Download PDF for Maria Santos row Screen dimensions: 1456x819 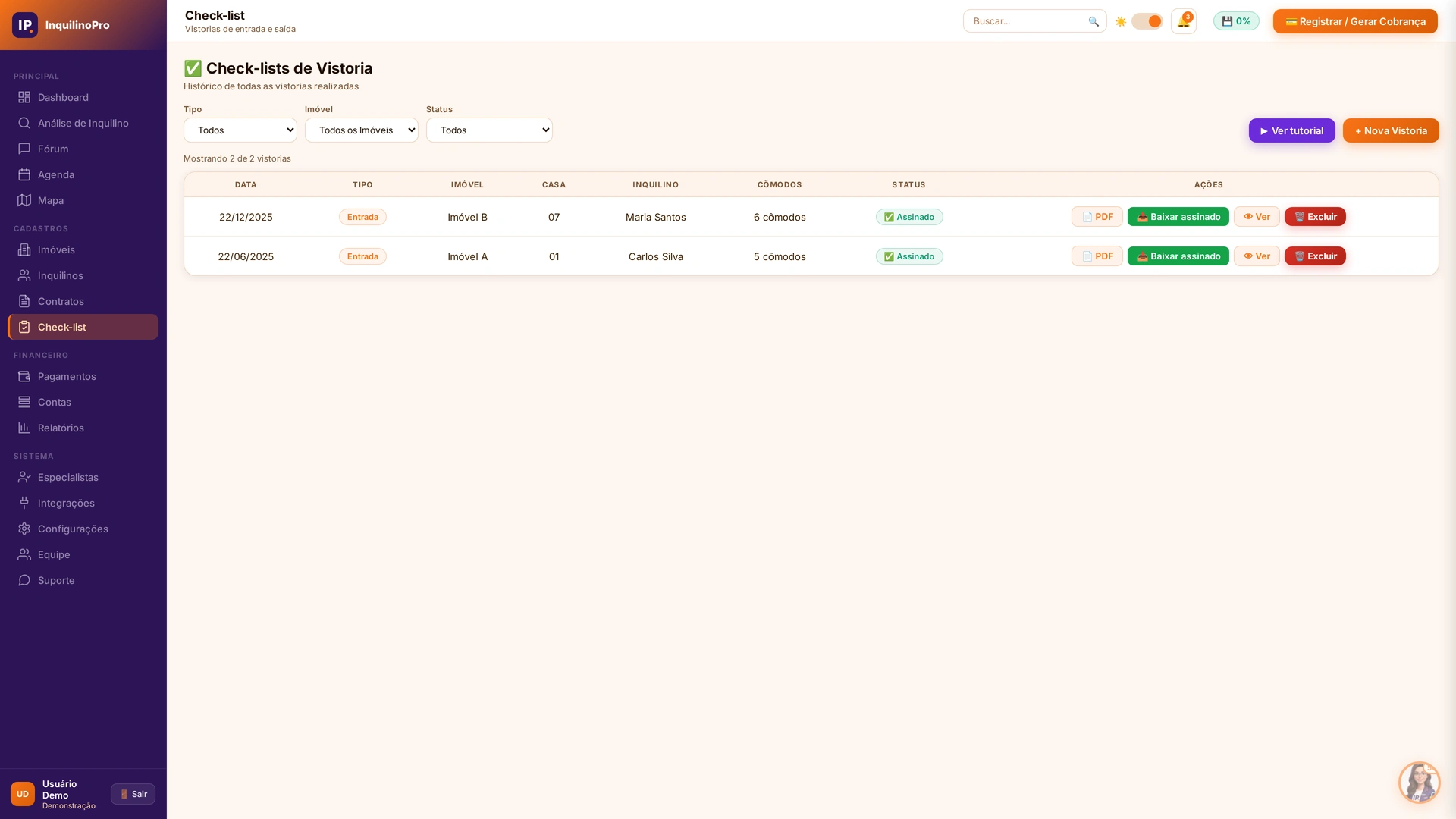[x=1097, y=217]
